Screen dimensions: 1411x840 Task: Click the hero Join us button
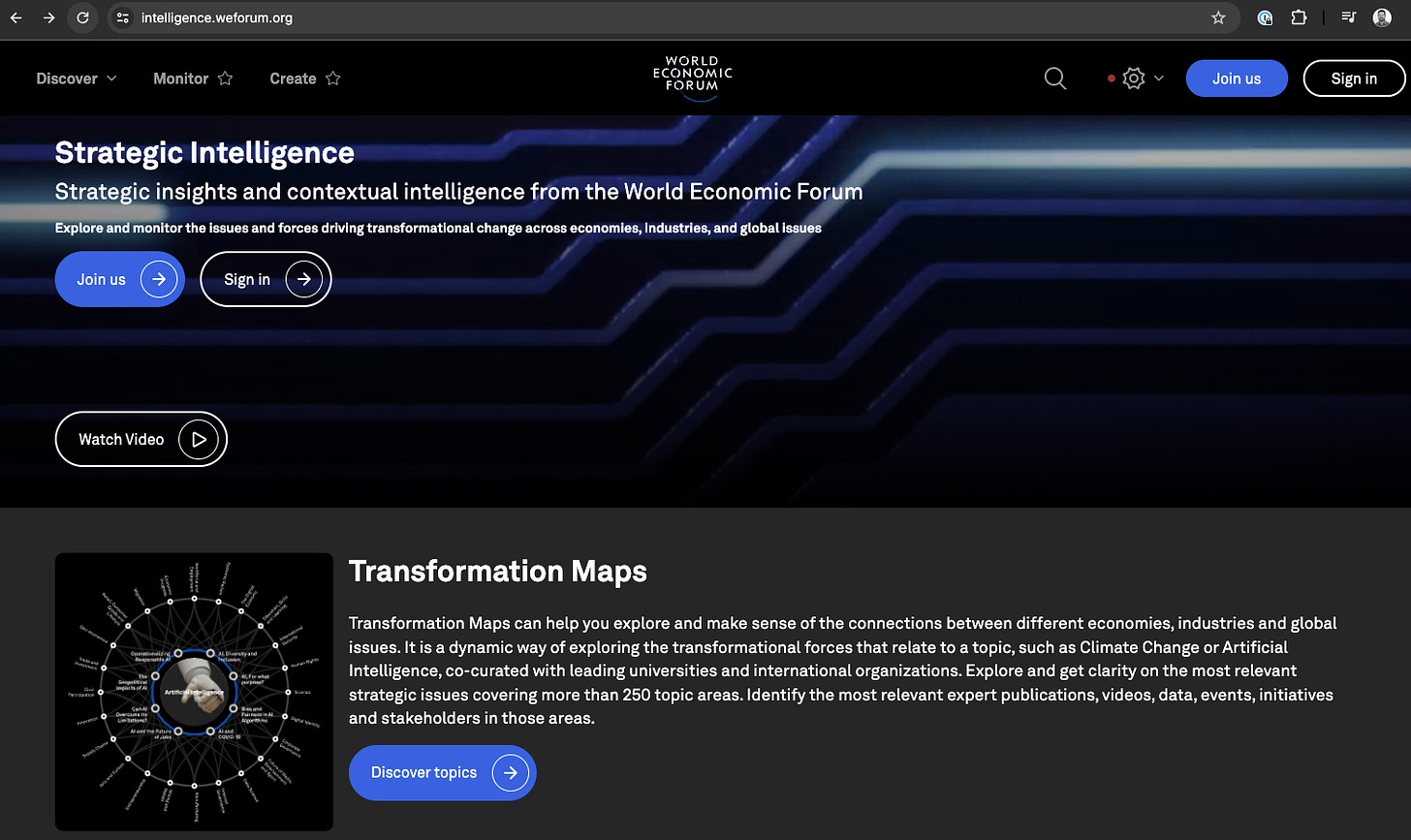[x=120, y=279]
